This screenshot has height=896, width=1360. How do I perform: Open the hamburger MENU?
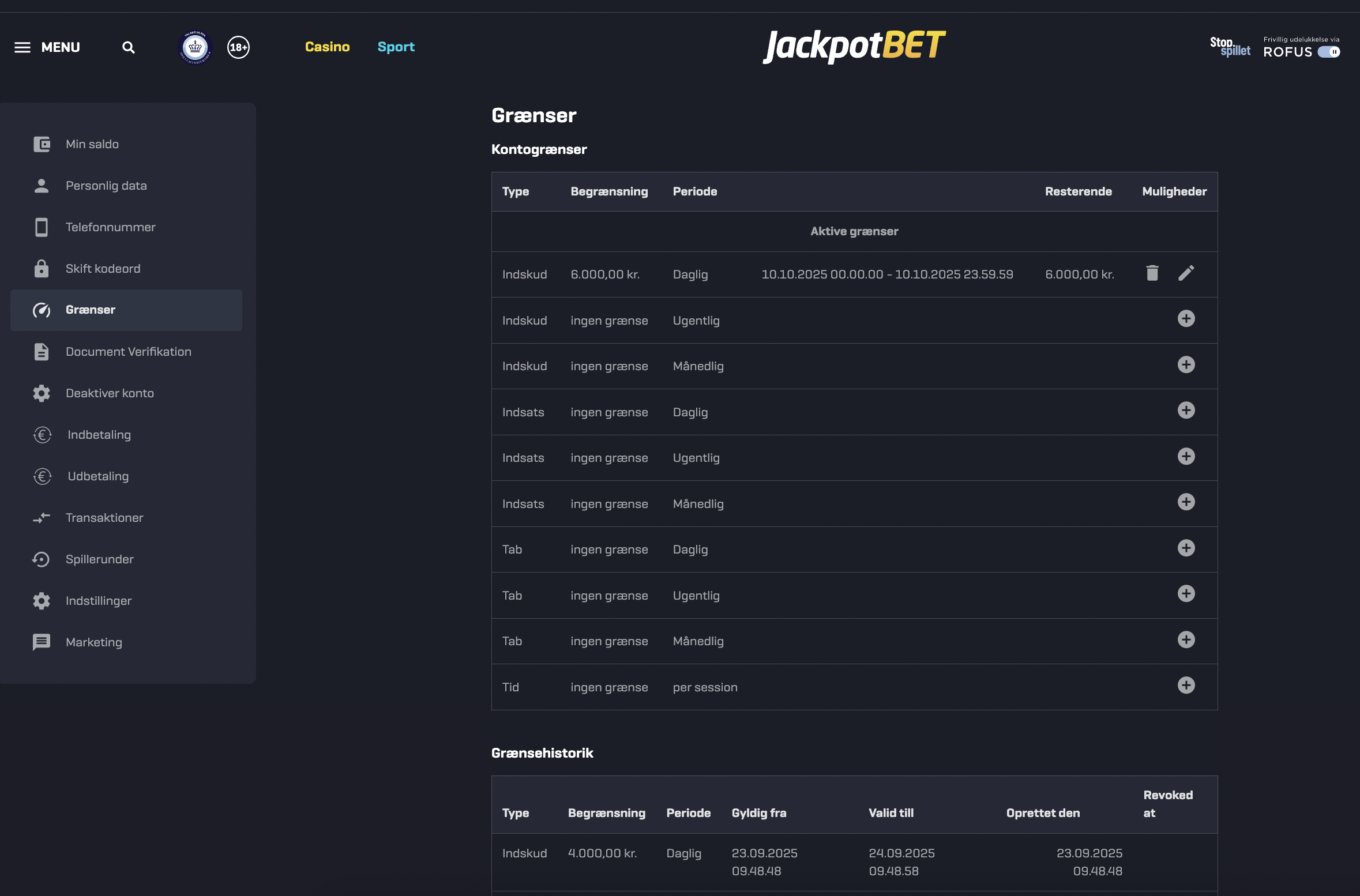47,47
